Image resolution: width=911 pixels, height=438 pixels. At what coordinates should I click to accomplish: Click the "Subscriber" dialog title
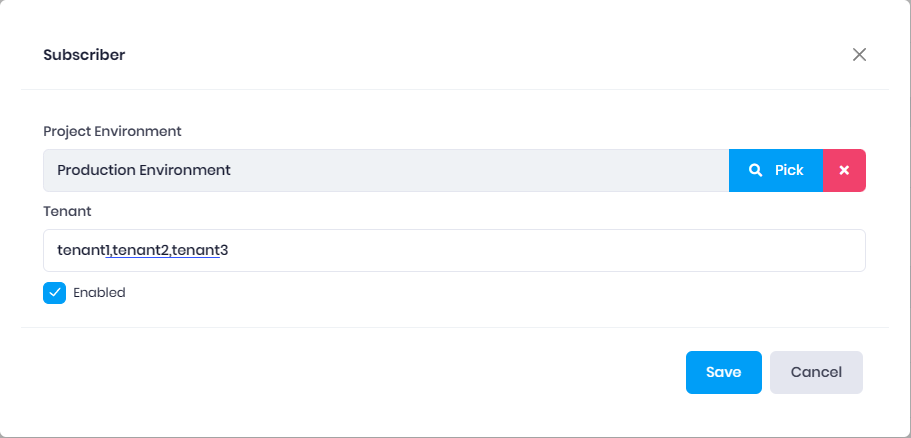[84, 55]
